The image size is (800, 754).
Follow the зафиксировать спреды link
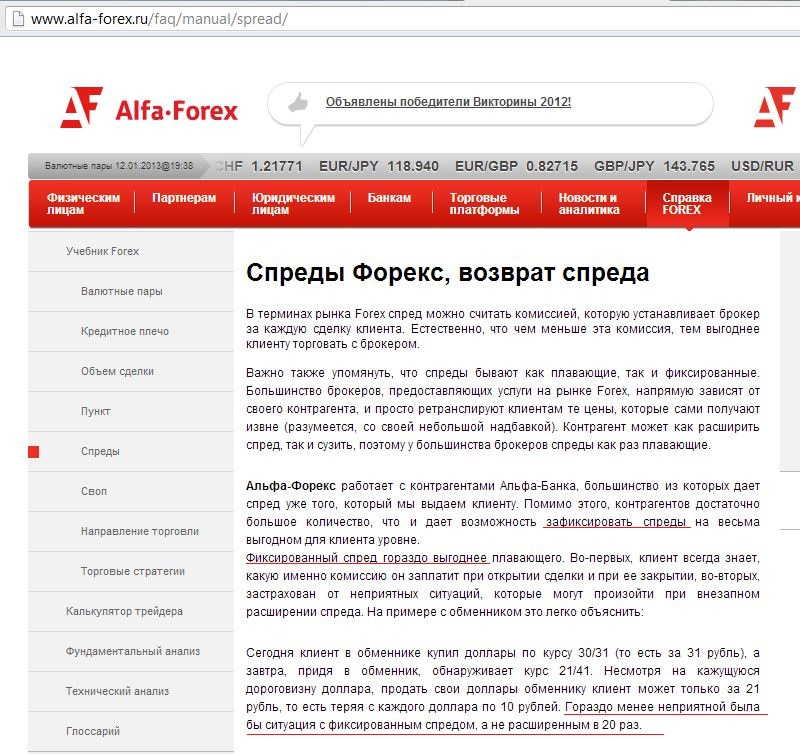(x=617, y=522)
